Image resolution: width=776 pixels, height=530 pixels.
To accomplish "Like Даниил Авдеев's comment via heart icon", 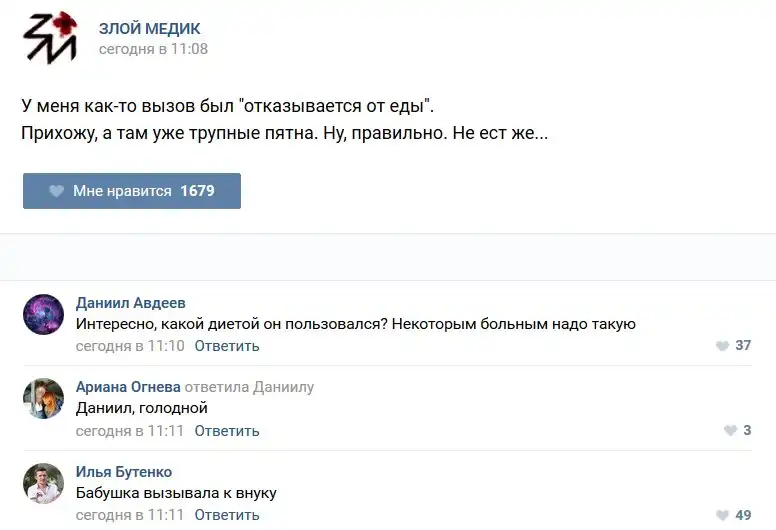I will (x=722, y=346).
